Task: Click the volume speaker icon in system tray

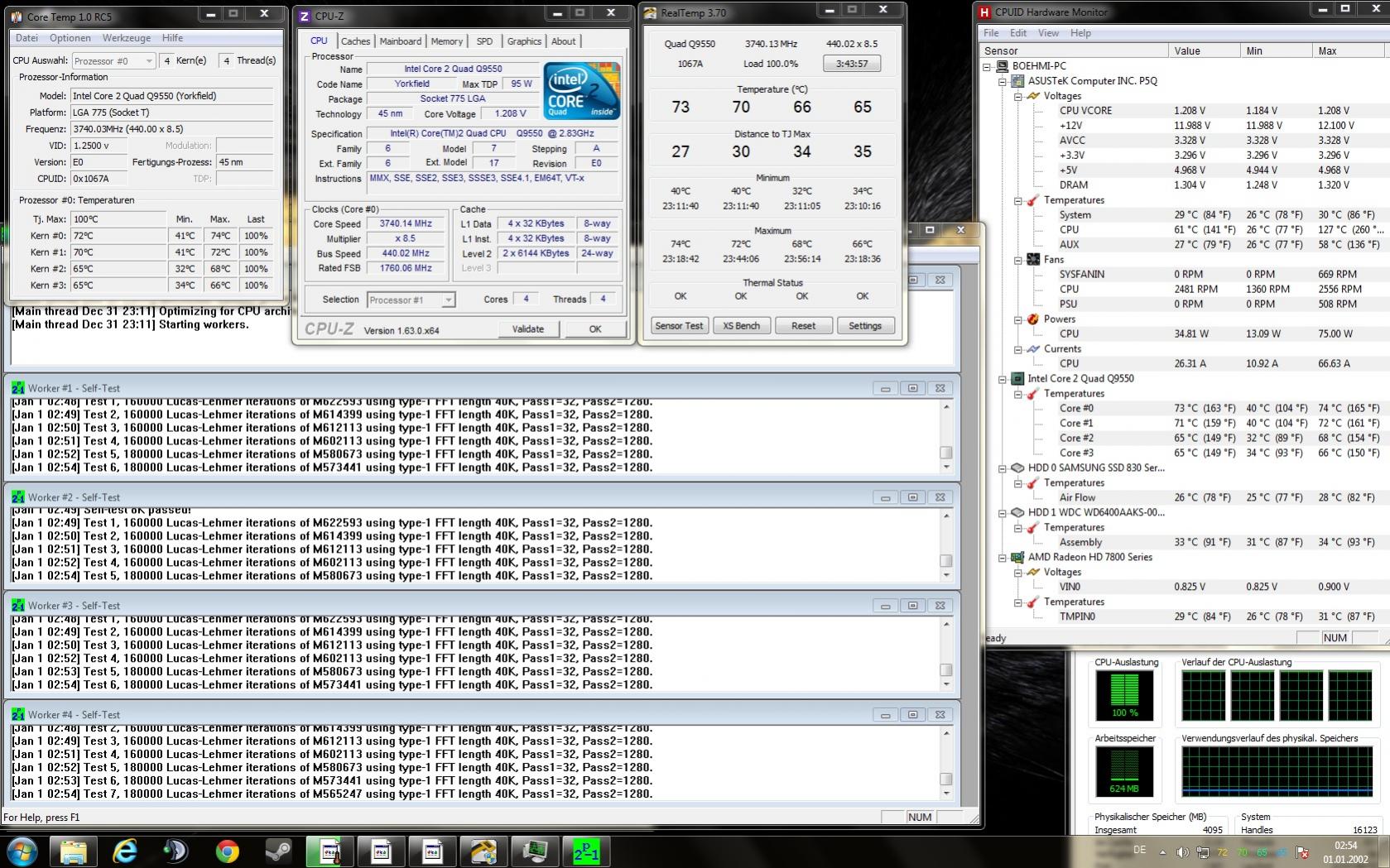Action: [1182, 852]
